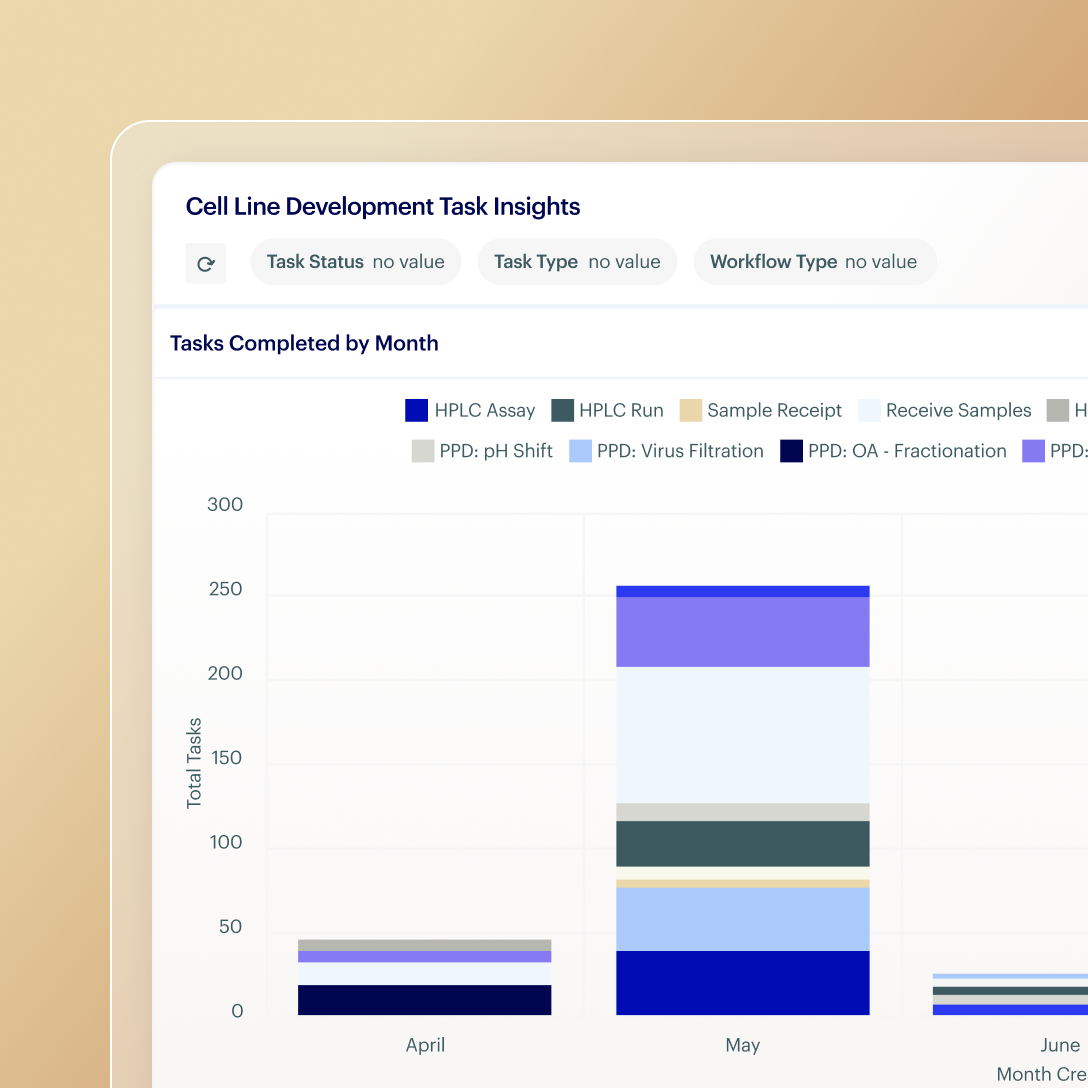Click the HPLC Assay legend swatch

coord(416,410)
